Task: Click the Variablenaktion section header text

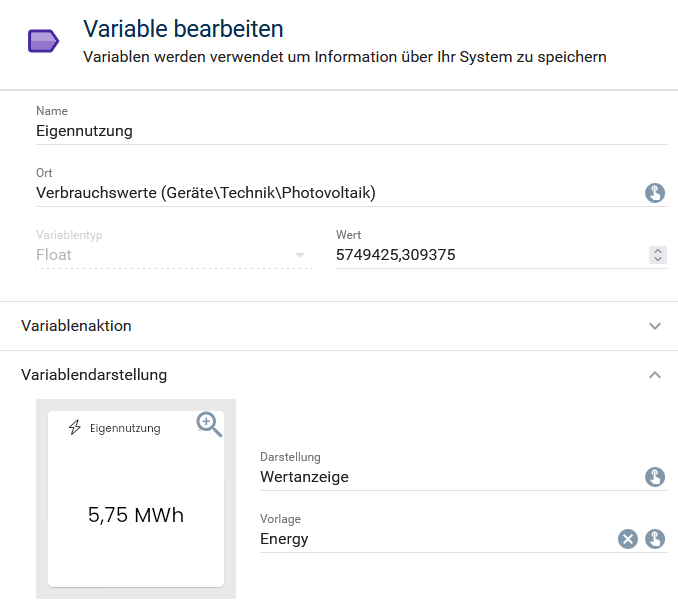Action: (x=76, y=326)
